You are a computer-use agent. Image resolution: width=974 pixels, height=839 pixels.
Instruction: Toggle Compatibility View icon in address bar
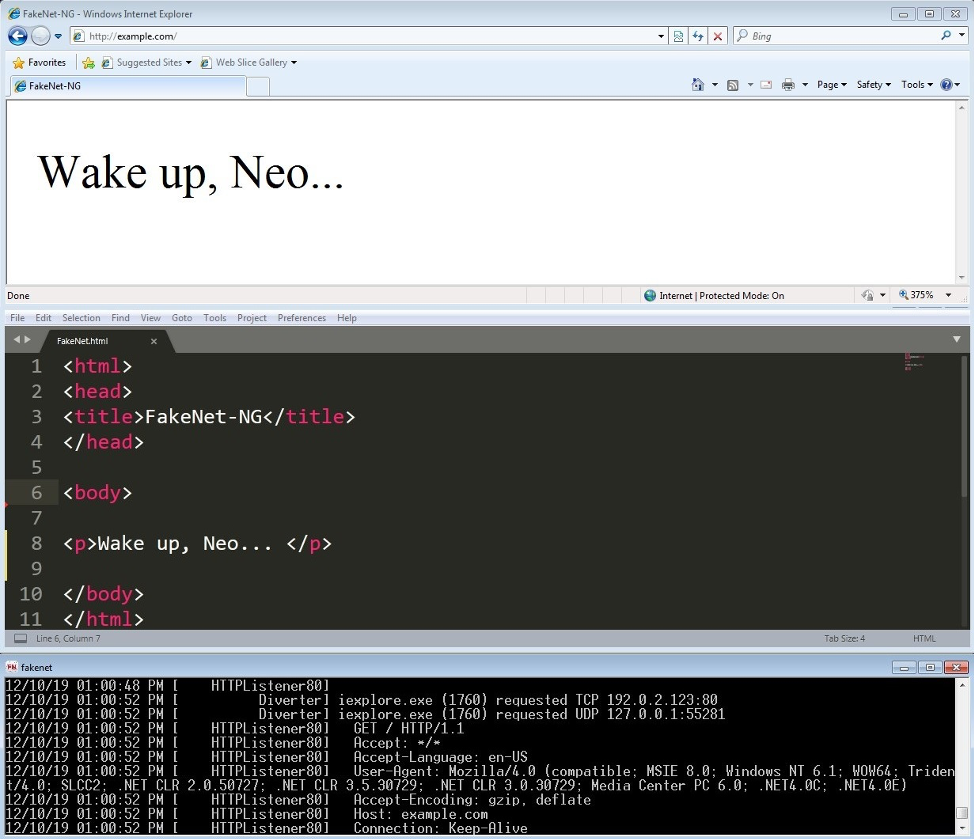[x=678, y=37]
